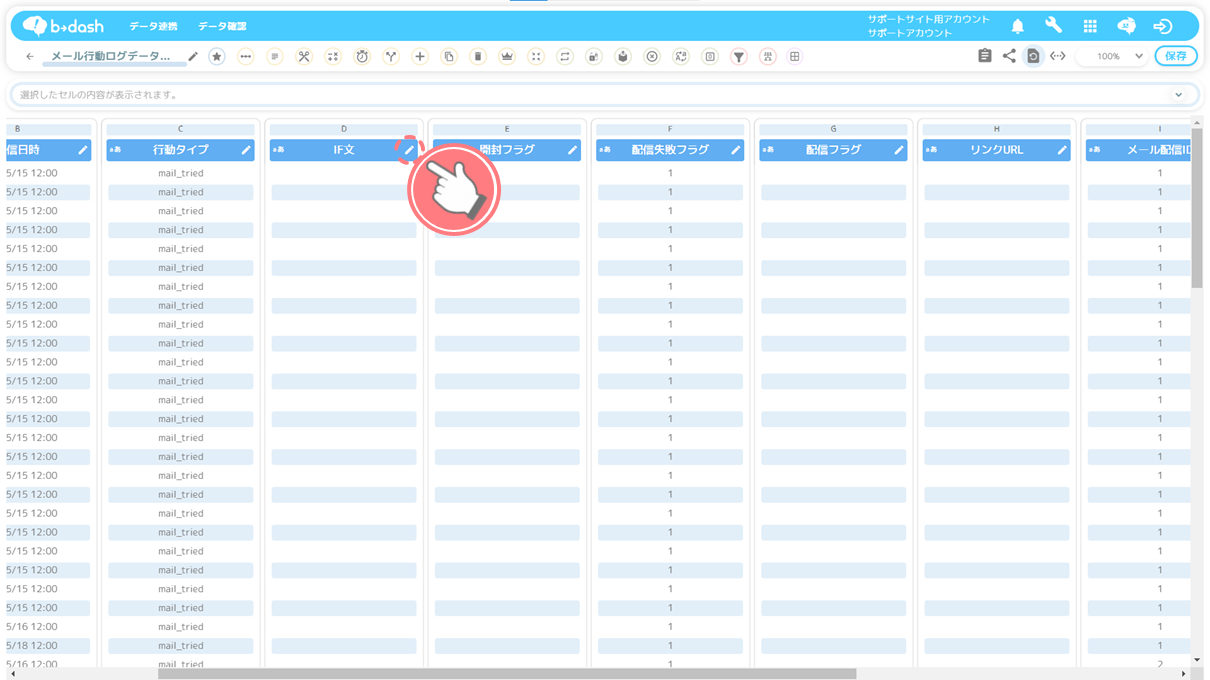The width and height of the screenshot is (1210, 680).
Task: Click the 配信フラグ column header label
Action: click(x=833, y=150)
